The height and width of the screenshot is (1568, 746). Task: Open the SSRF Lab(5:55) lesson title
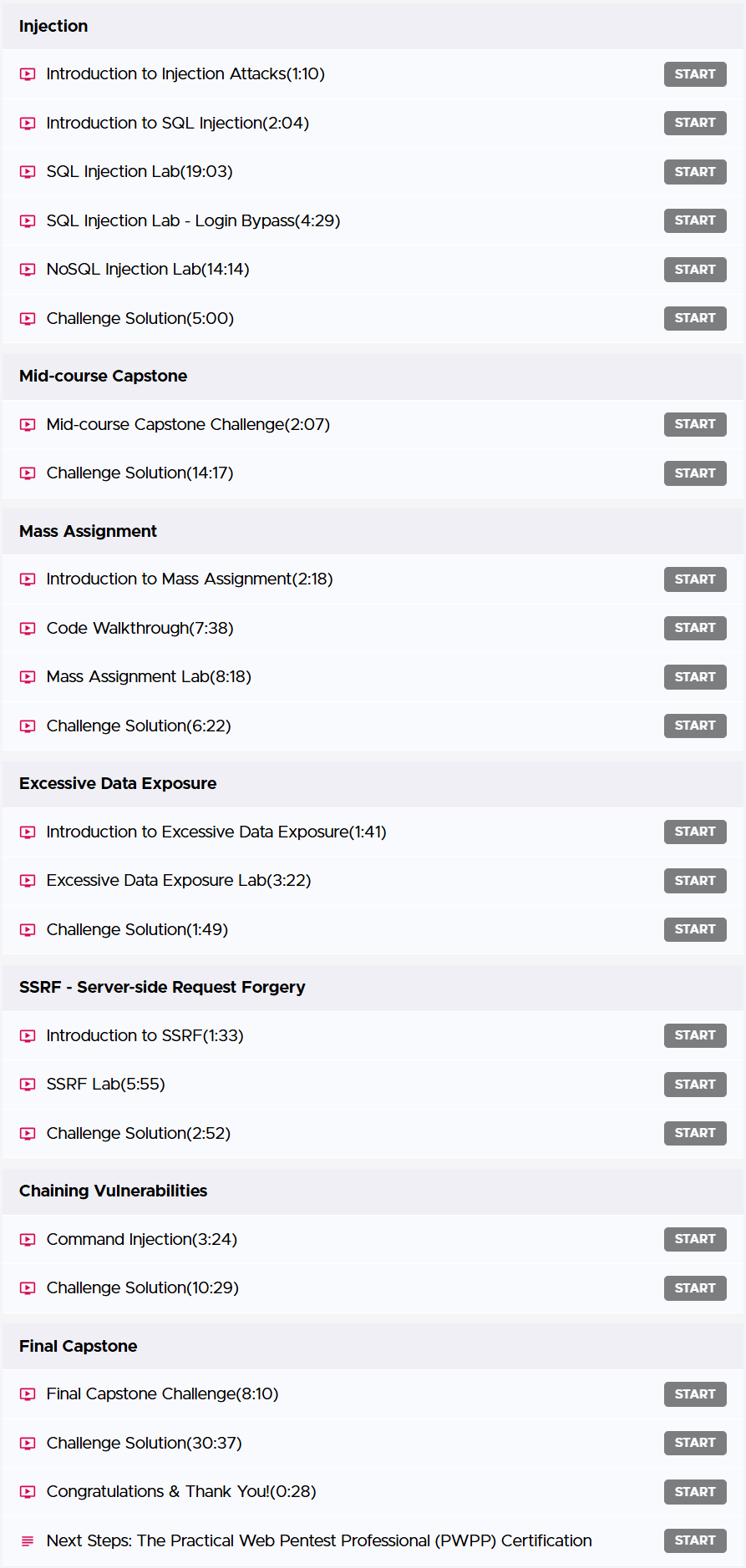106,1085
